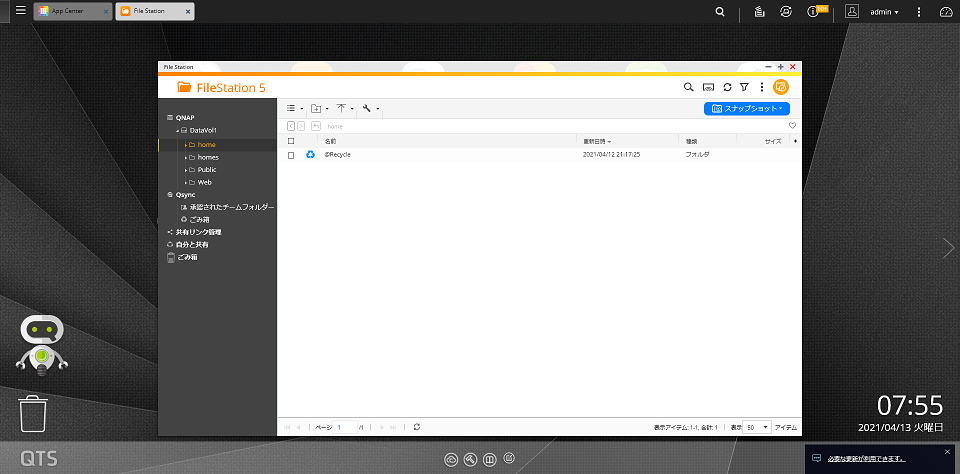Open the スナップショット snapshot dropdown button
This screenshot has width=960, height=474.
(x=747, y=108)
